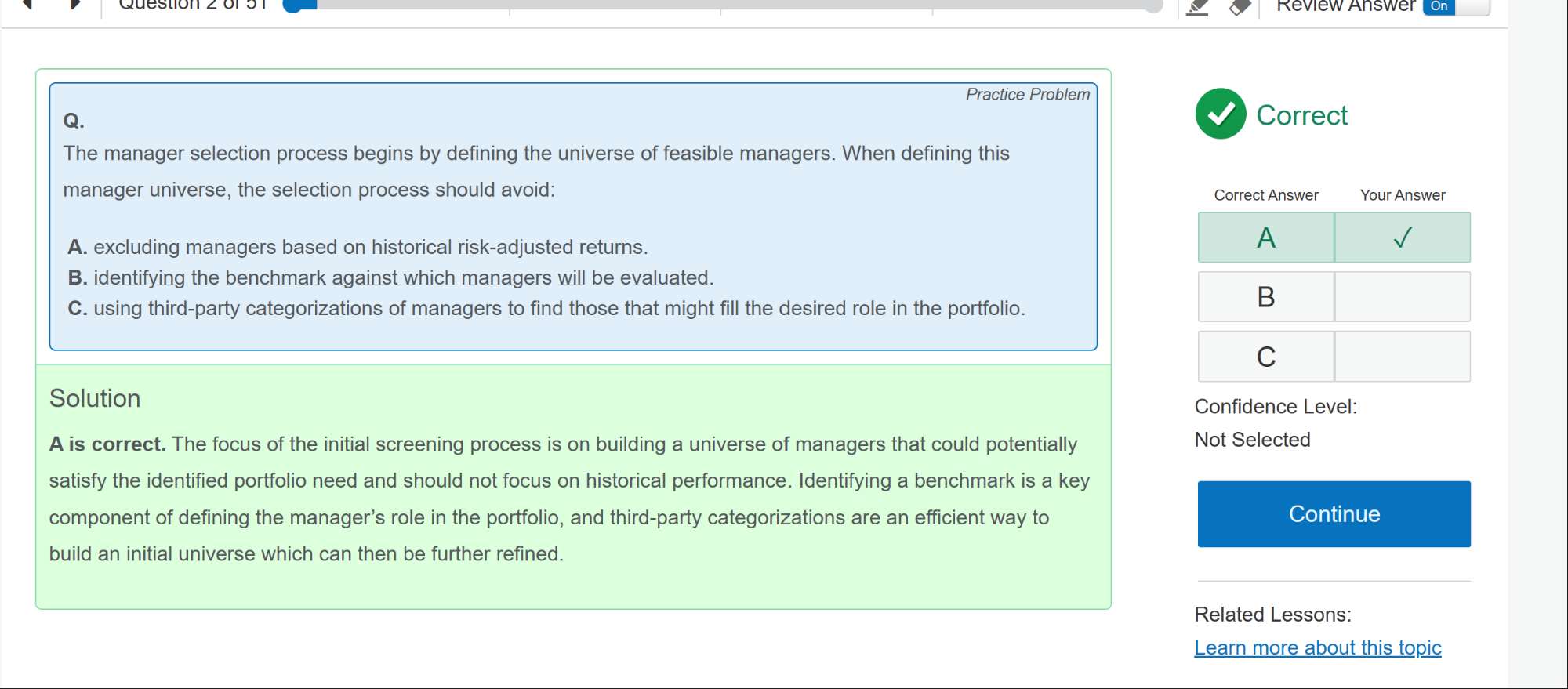Viewport: 1568px width, 689px height.
Task: Click the empty Your Answer cell for B
Action: click(1402, 297)
